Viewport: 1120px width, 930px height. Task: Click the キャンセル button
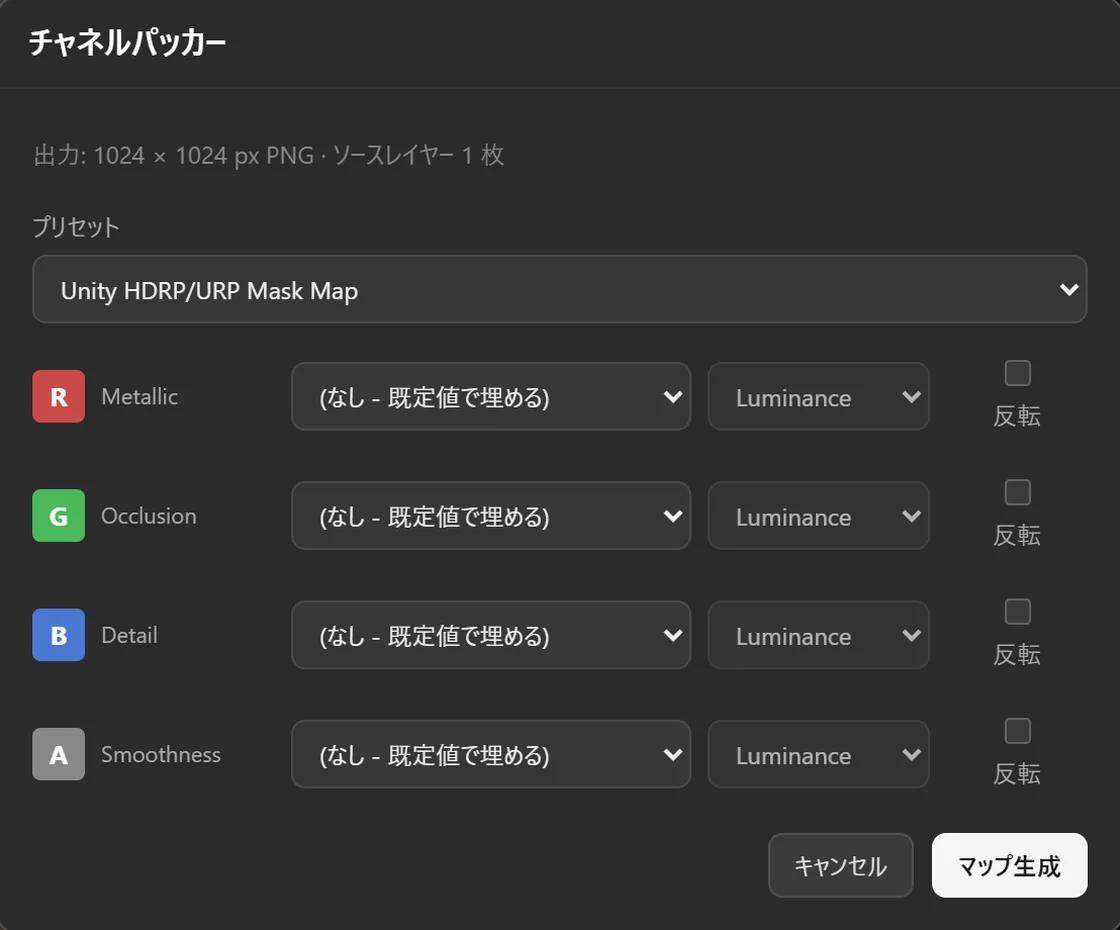841,866
